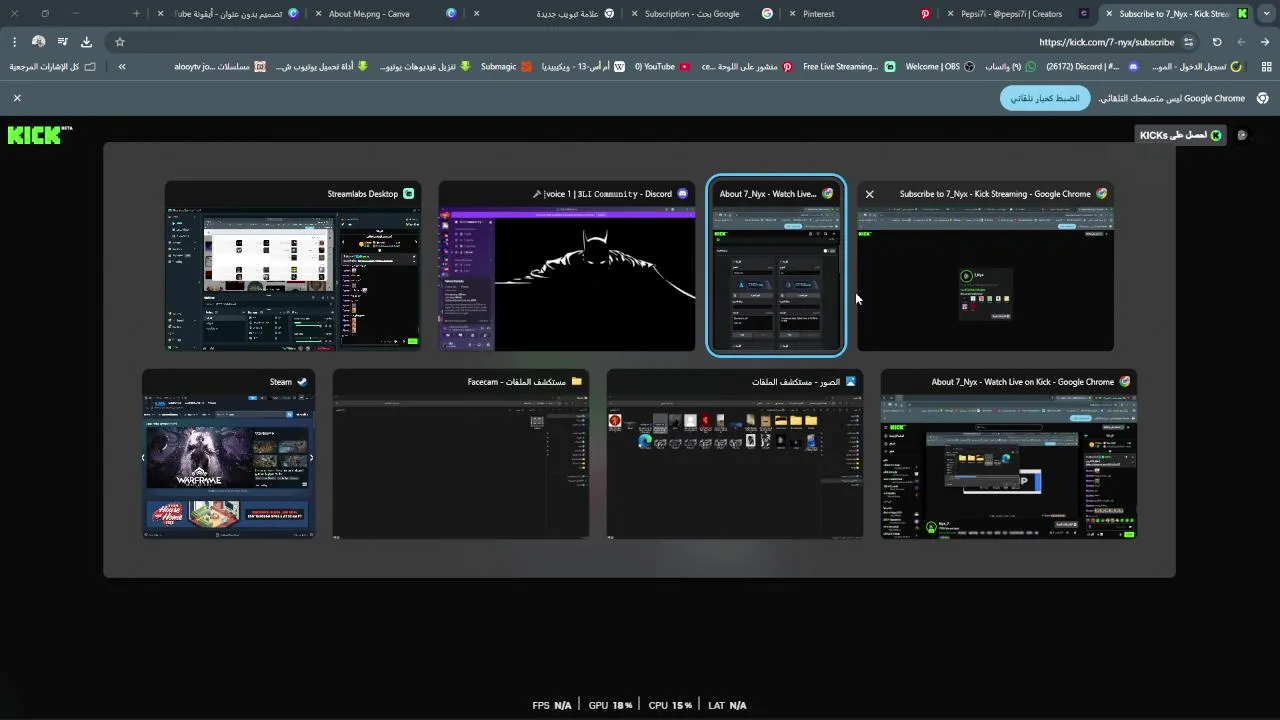
Task: Open the Free Live Streaming bookmark
Action: (849, 67)
